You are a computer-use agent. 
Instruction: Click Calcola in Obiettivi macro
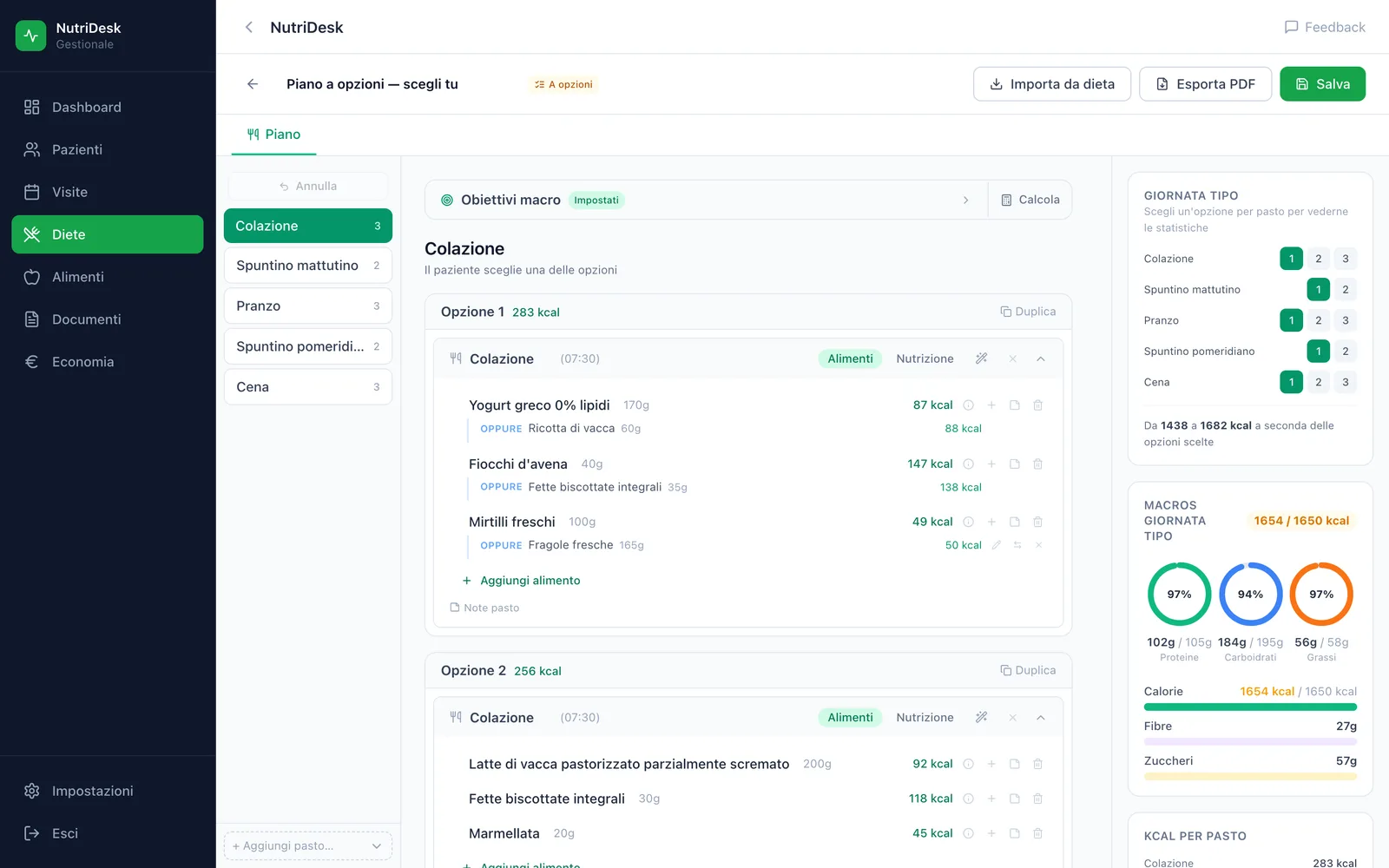(x=1030, y=200)
